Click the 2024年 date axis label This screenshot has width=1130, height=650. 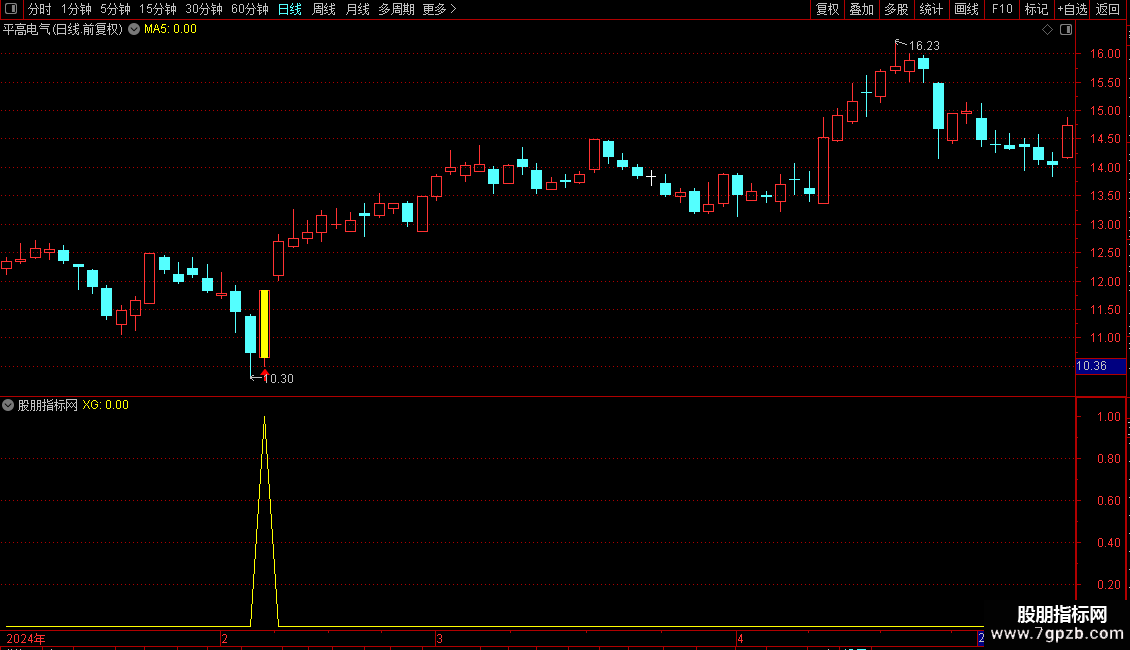coord(26,639)
